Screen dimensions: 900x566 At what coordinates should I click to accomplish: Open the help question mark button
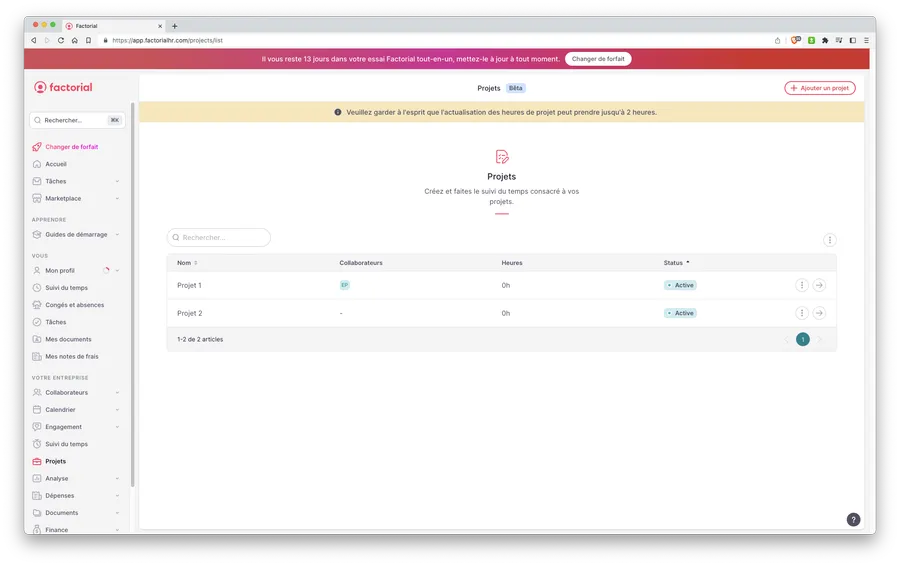[x=854, y=520]
